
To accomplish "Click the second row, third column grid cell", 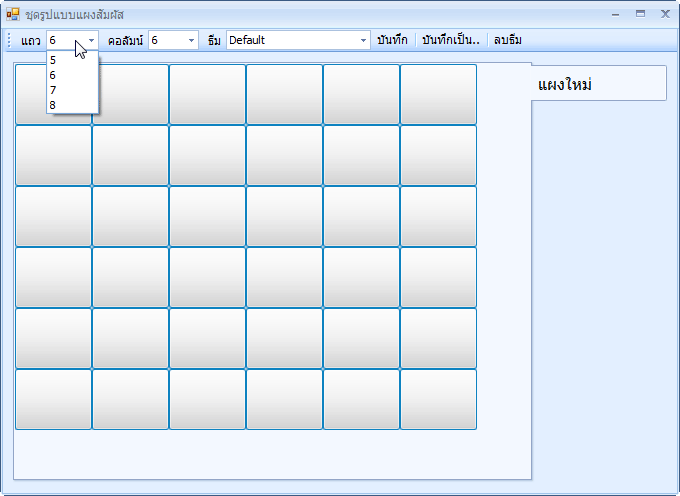I will (x=207, y=156).
